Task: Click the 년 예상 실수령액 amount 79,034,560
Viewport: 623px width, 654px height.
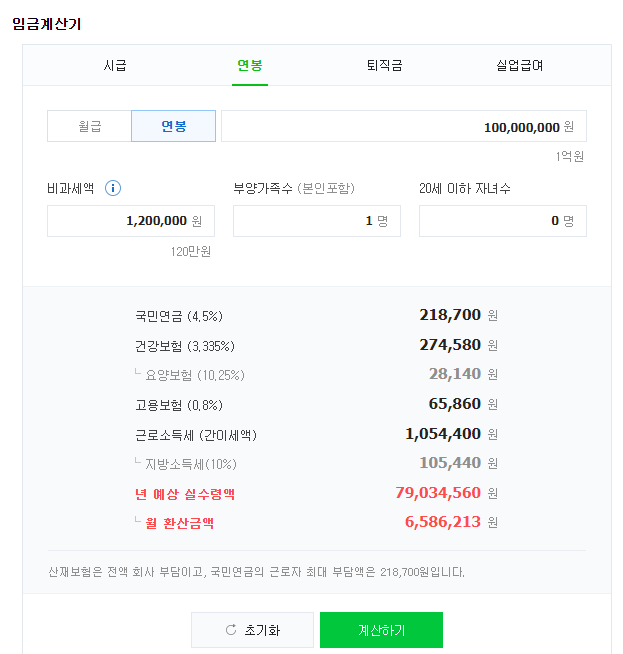Action: point(438,493)
